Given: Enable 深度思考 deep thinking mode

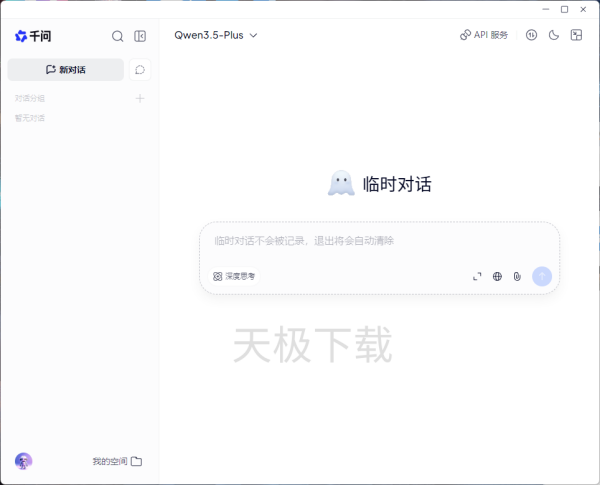Looking at the screenshot, I should tap(234, 276).
